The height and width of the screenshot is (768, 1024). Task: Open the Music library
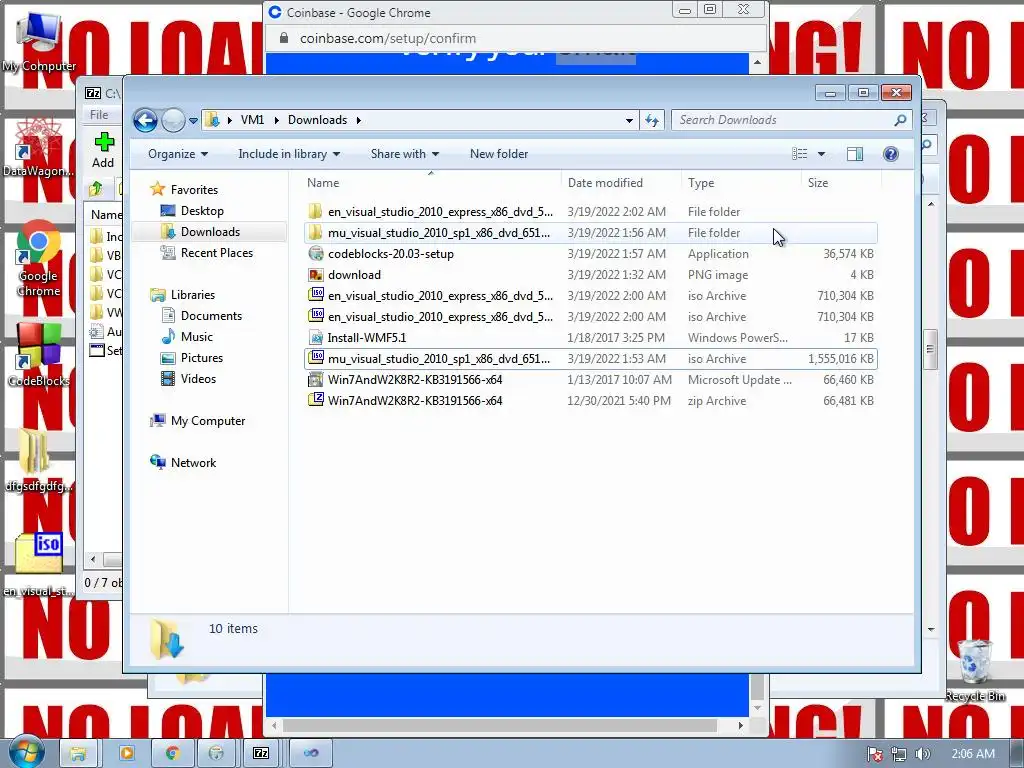click(x=197, y=337)
